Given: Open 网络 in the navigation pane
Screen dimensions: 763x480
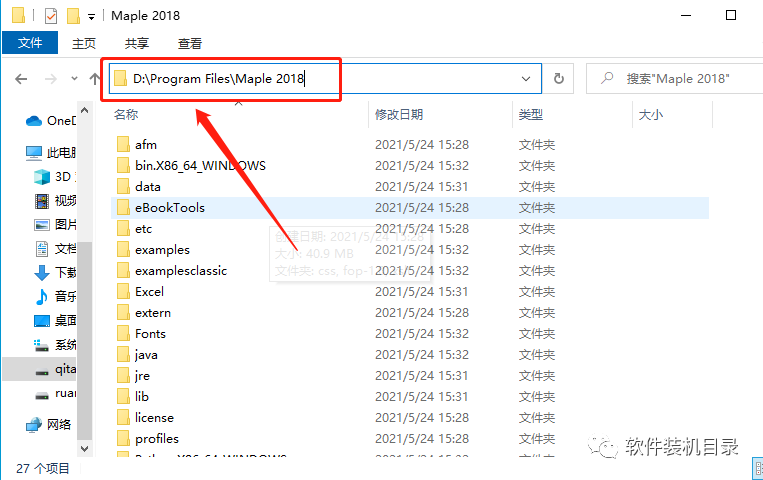Looking at the screenshot, I should click(49, 425).
